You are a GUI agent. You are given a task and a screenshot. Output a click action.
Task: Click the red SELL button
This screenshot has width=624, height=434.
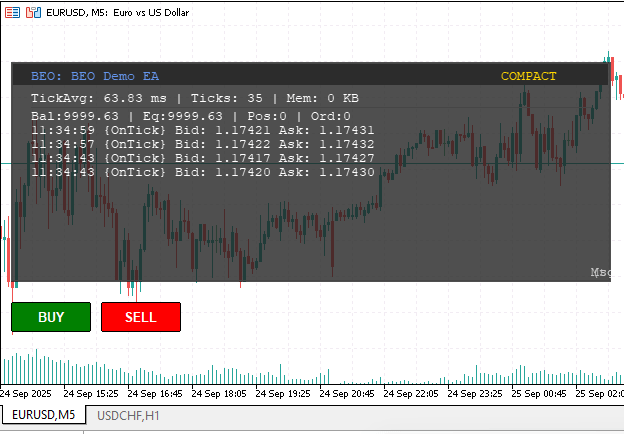141,317
